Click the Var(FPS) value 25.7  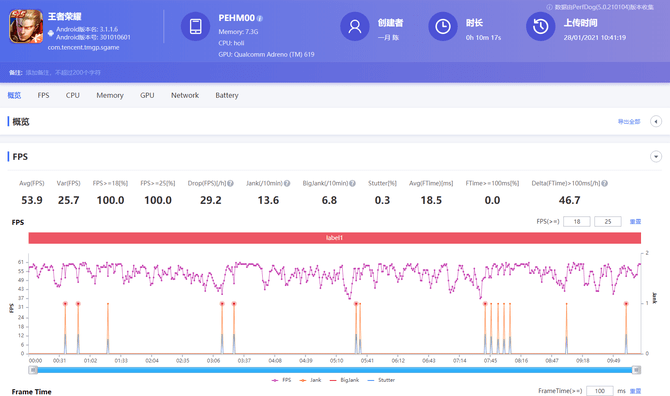coord(68,200)
